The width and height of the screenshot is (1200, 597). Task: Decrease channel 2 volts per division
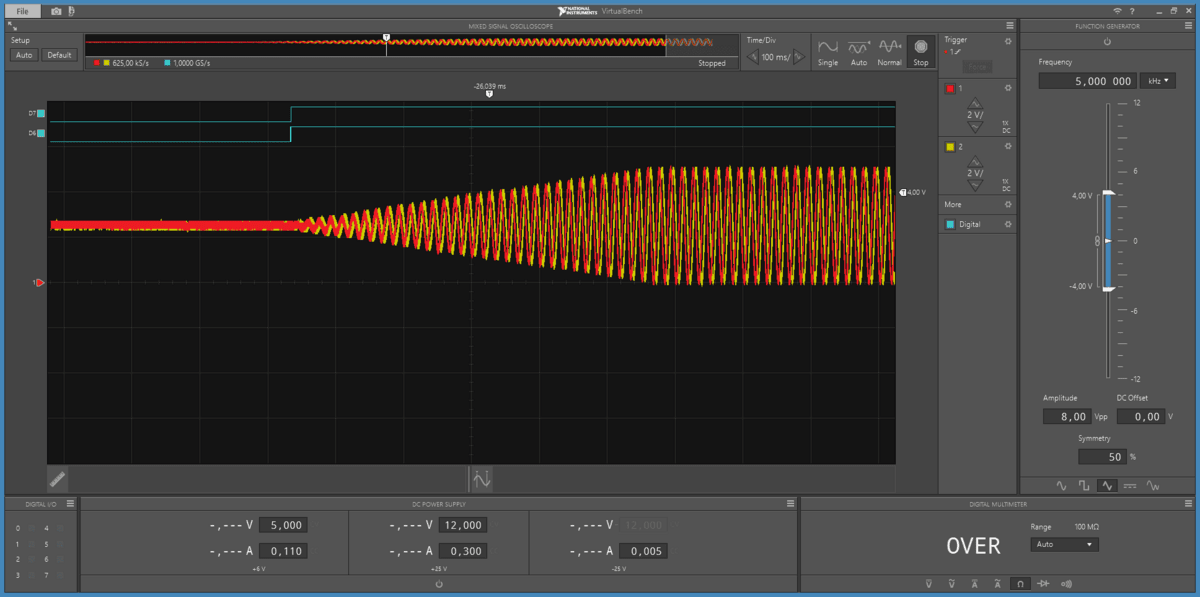pyautogui.click(x=976, y=186)
